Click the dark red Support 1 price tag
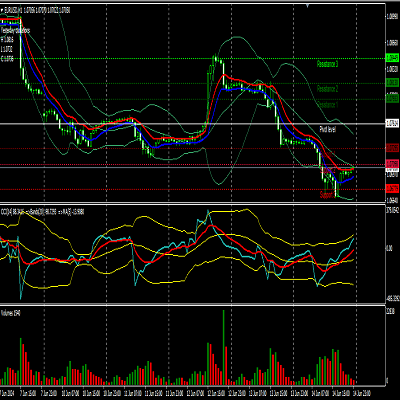400x400 pixels. point(392,148)
